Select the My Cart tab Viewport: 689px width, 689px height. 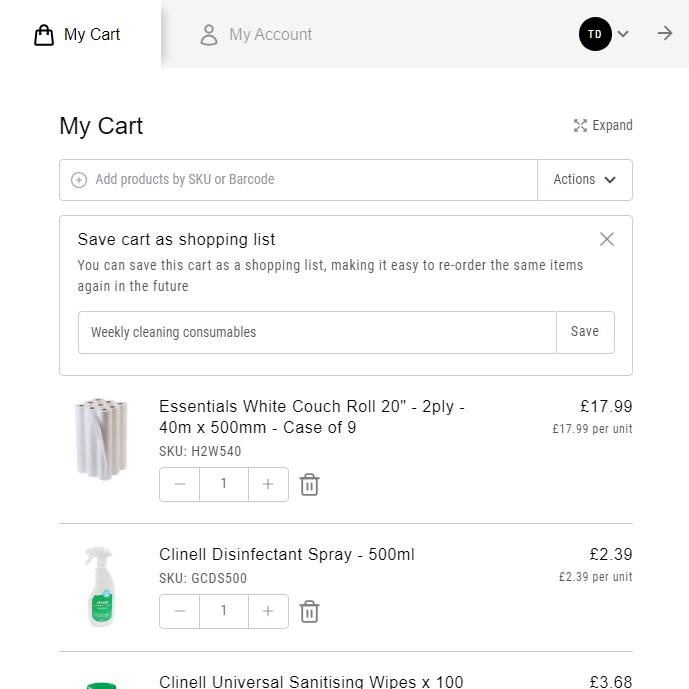click(x=78, y=35)
